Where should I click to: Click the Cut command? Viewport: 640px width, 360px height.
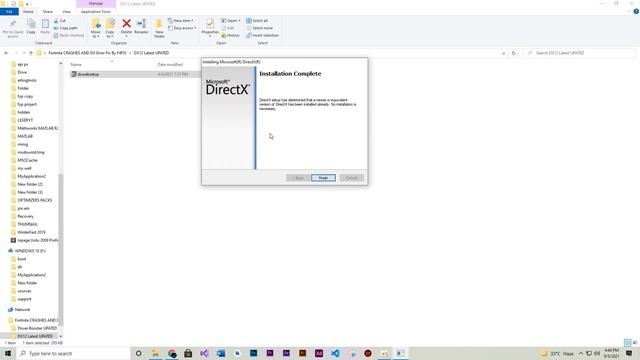(x=60, y=21)
